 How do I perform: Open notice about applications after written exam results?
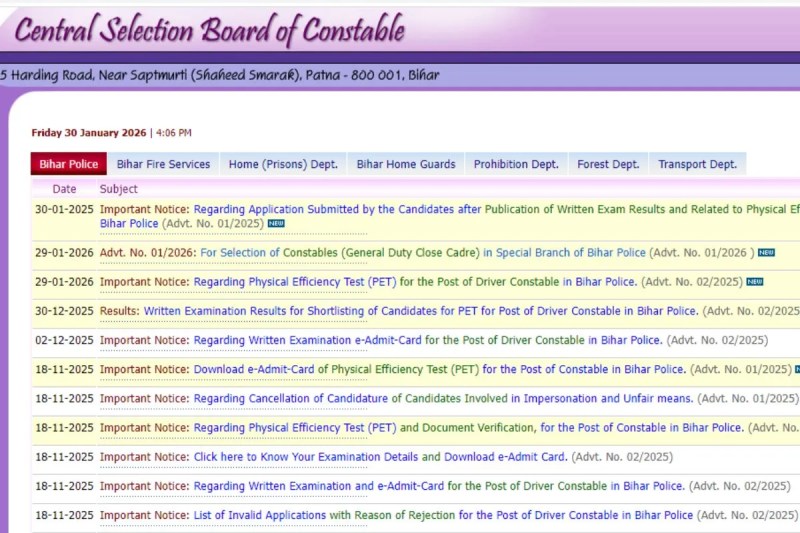click(x=449, y=216)
